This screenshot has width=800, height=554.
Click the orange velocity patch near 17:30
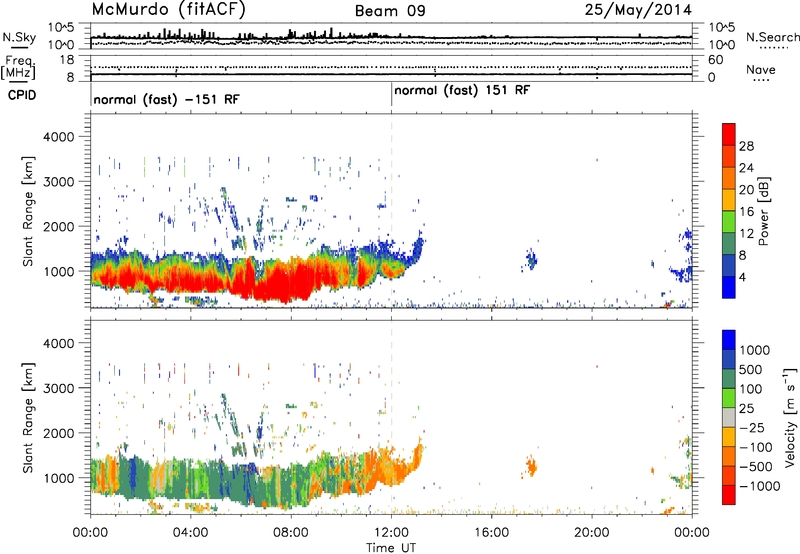click(x=531, y=466)
